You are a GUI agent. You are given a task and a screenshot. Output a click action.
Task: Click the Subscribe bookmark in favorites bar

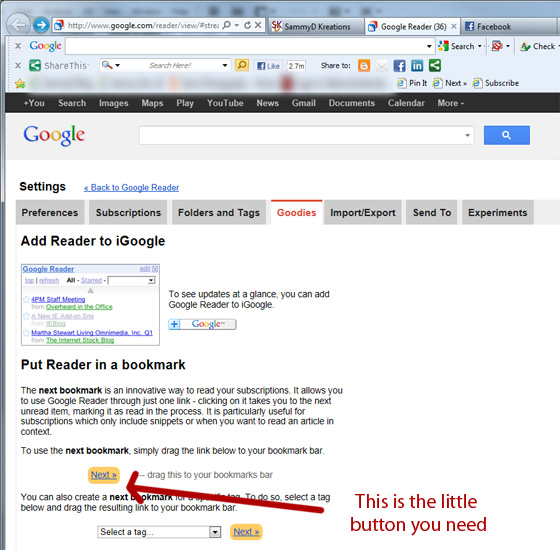click(496, 83)
